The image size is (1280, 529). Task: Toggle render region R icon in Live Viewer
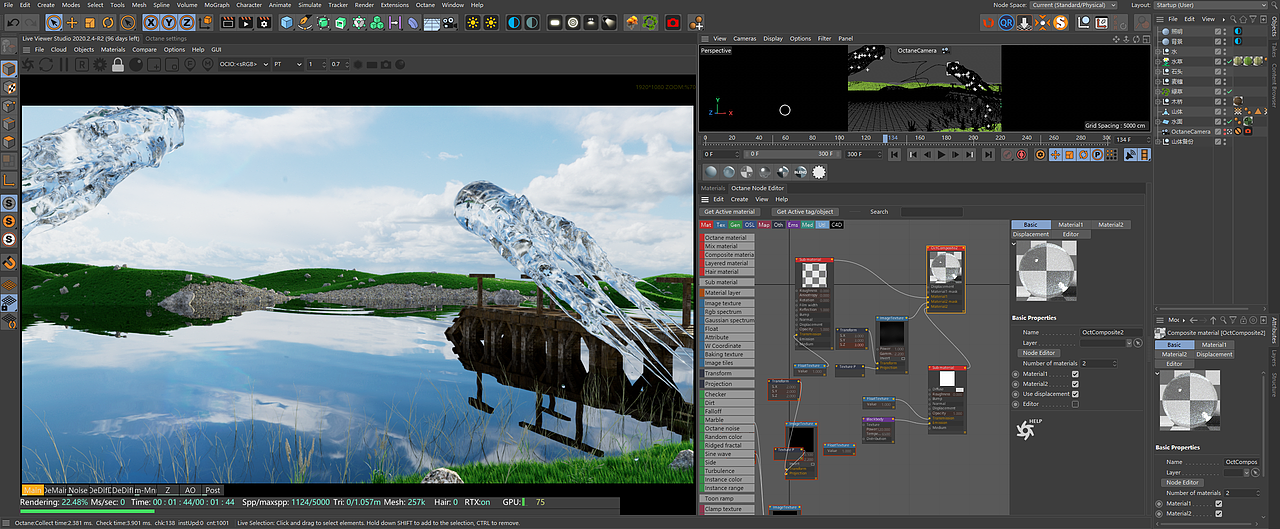[x=81, y=64]
